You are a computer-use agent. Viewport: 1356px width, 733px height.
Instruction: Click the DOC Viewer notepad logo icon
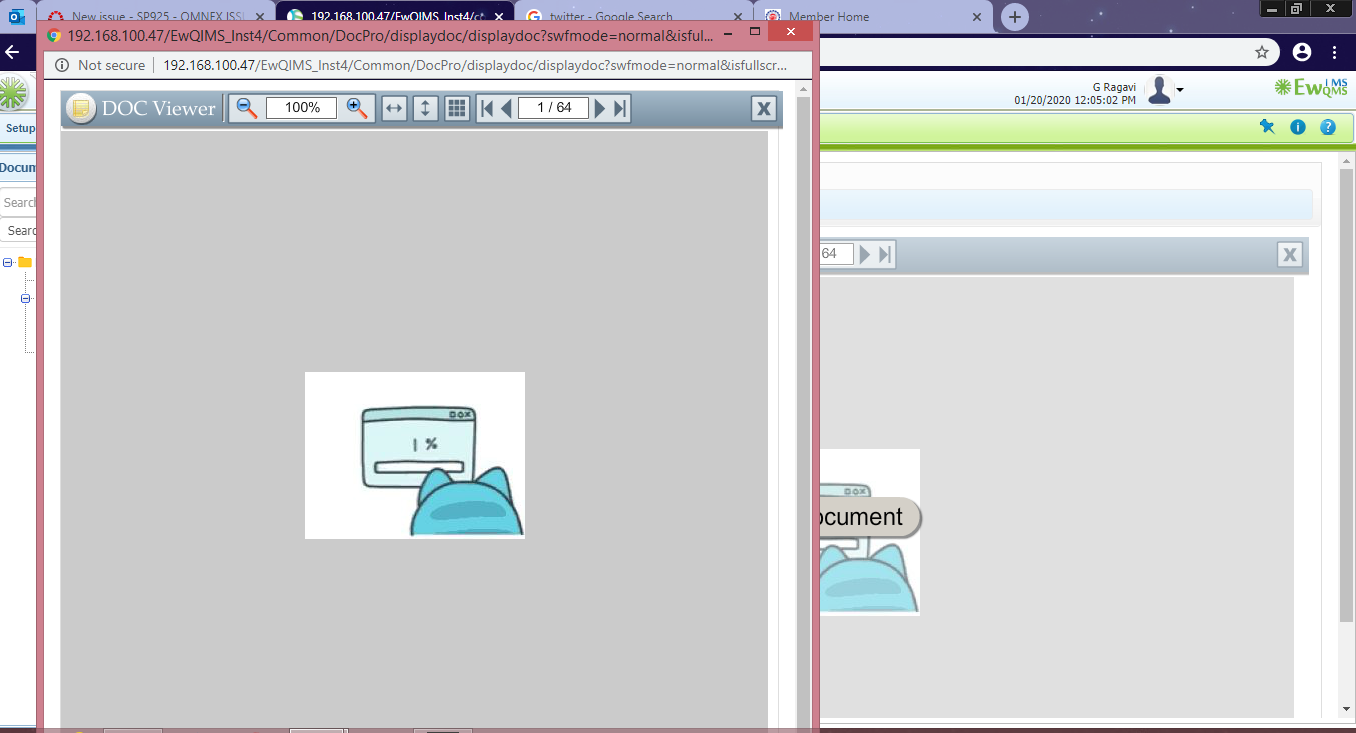(81, 108)
